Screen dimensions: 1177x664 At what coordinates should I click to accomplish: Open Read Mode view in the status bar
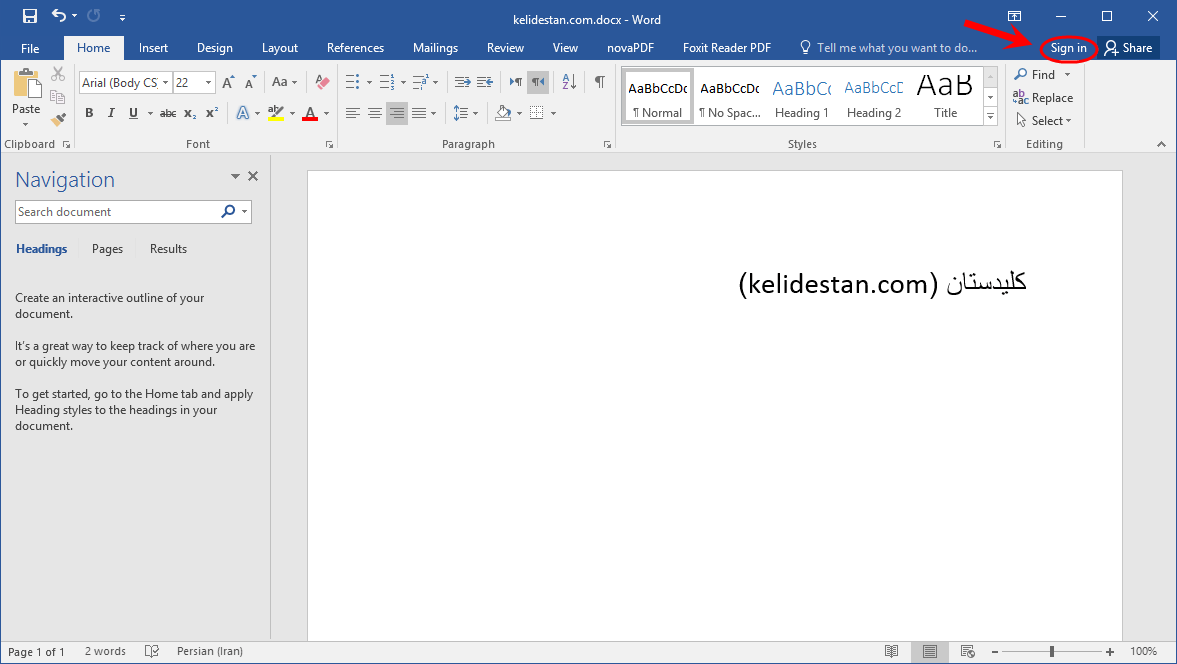[891, 651]
